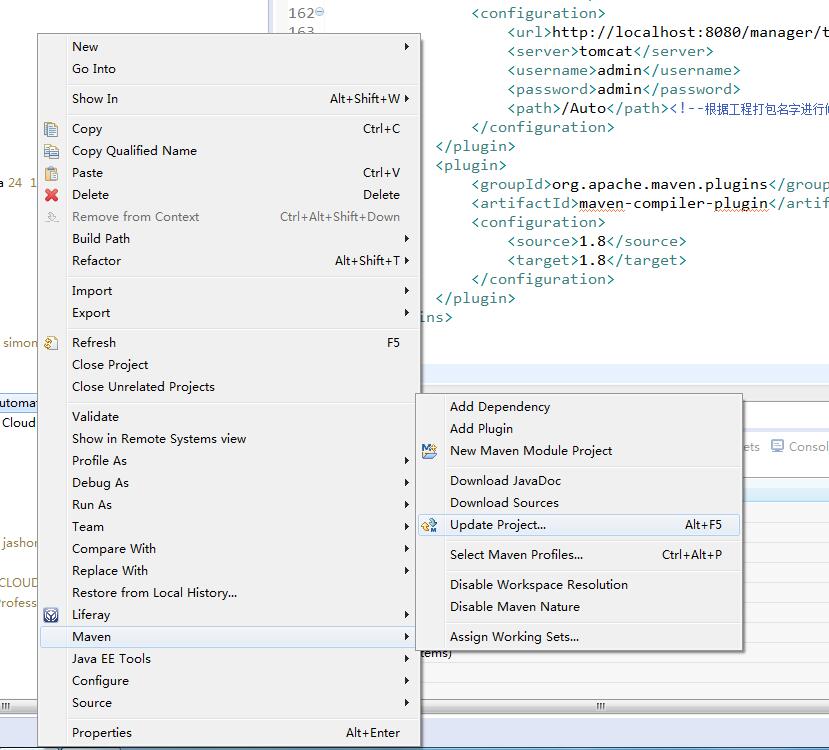Expand the Configure submenu arrow
The width and height of the screenshot is (829, 750).
pyautogui.click(x=407, y=680)
